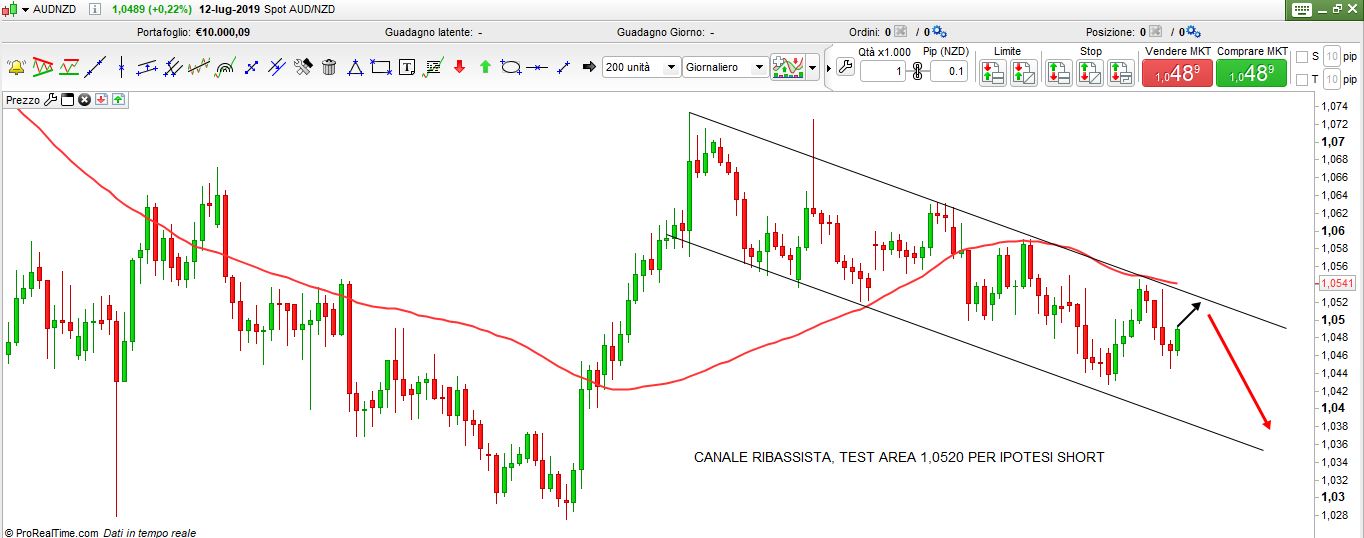Expand the indicators dropdown arrow

tap(813, 68)
